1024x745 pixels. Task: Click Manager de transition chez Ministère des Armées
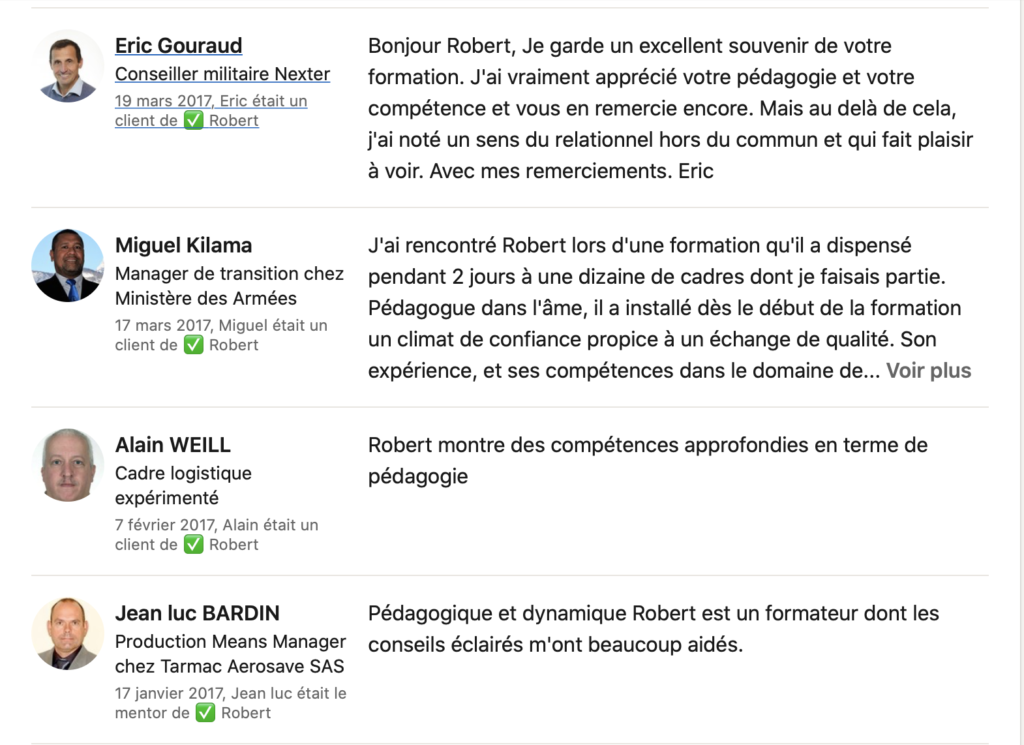click(x=229, y=286)
